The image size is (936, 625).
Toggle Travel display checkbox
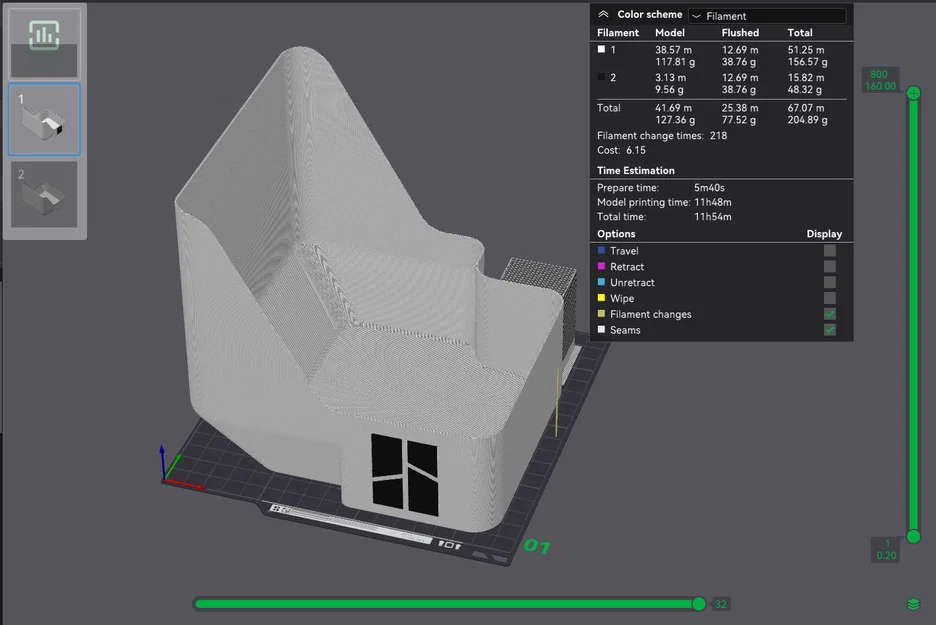[830, 251]
